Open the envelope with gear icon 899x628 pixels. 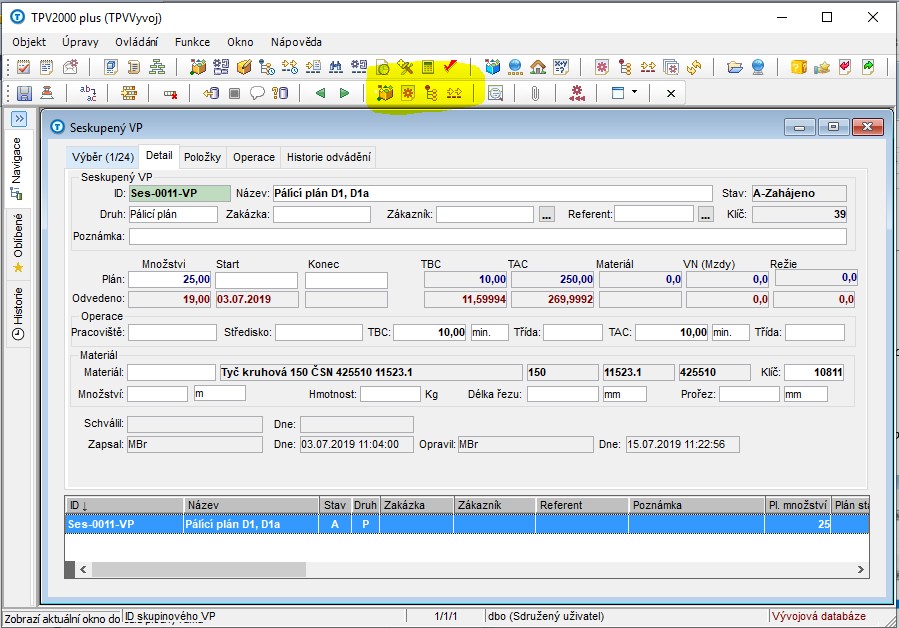(x=71, y=67)
